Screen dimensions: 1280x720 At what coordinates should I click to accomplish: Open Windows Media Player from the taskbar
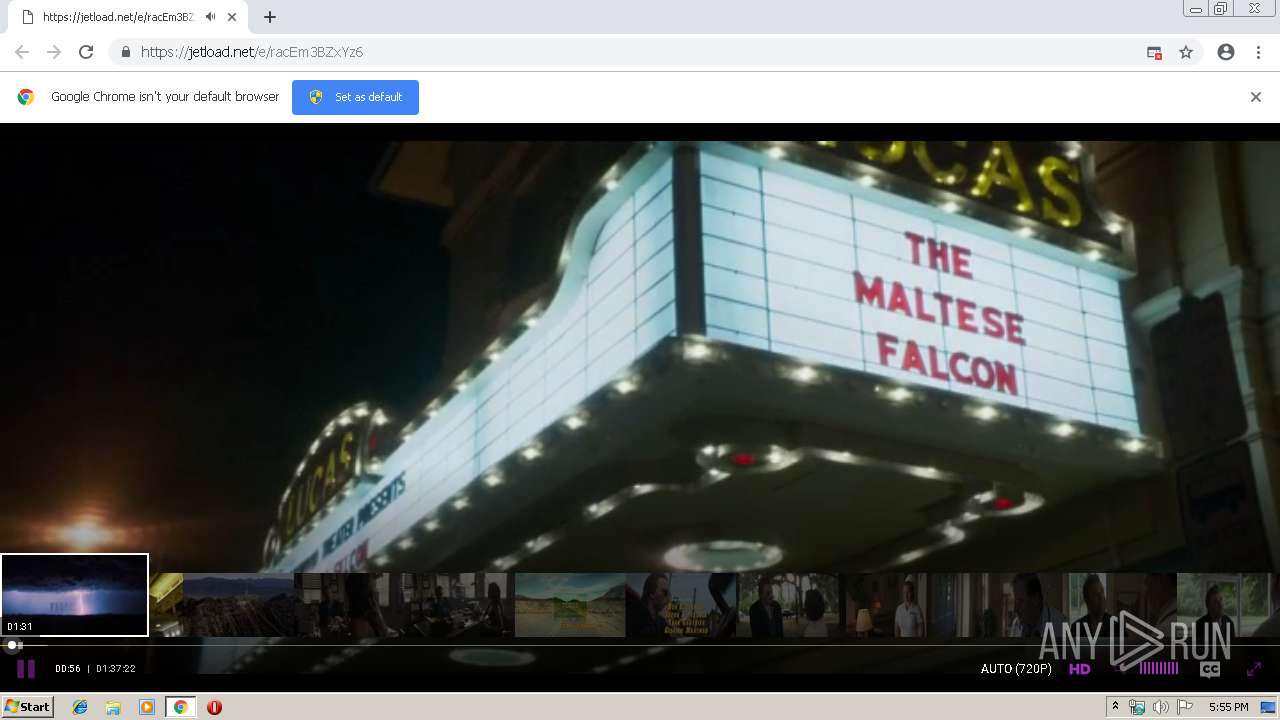pos(146,707)
